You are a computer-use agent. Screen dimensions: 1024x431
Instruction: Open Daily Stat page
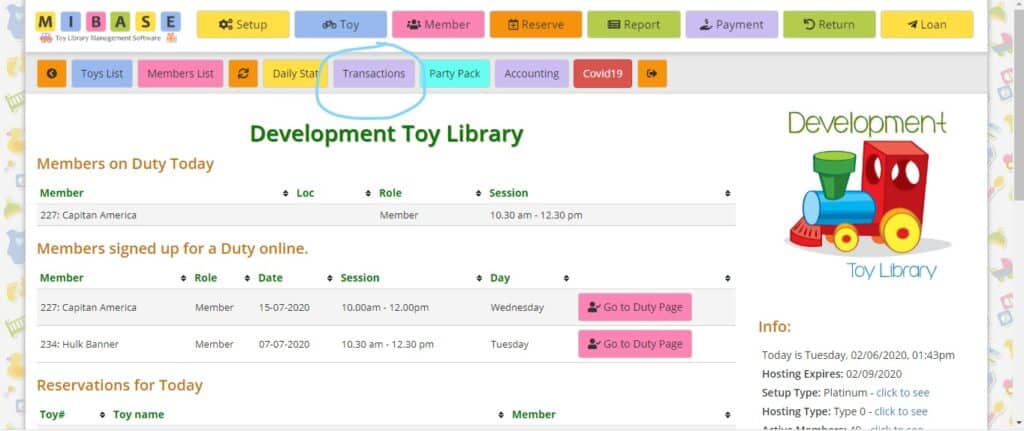click(x=295, y=74)
